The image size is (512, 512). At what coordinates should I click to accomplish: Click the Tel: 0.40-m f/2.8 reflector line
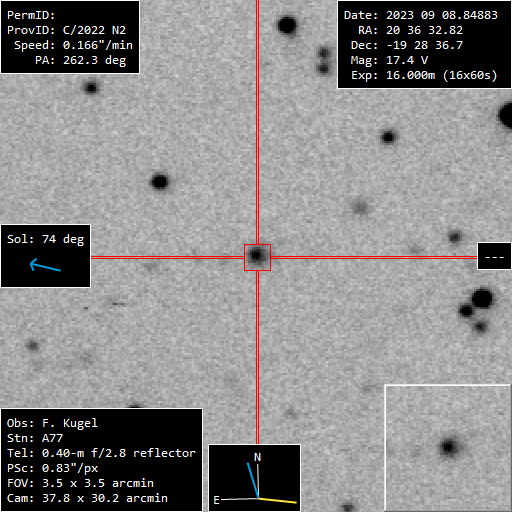point(101,453)
